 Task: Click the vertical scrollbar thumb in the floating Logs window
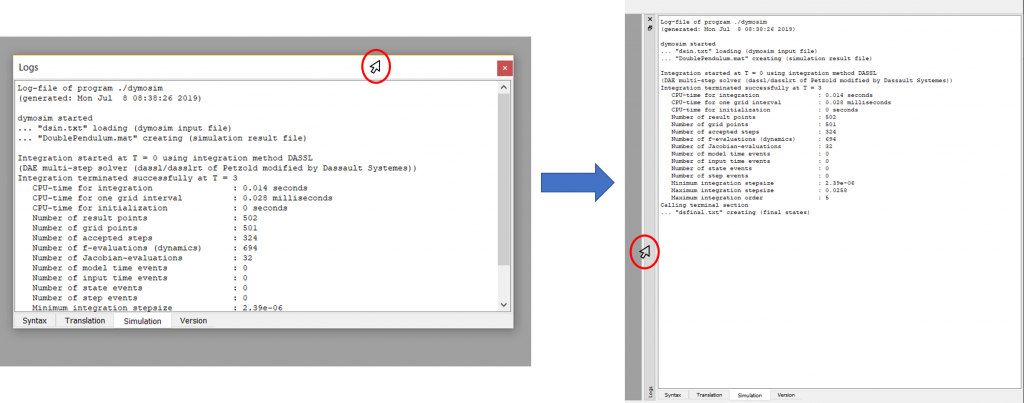point(504,180)
